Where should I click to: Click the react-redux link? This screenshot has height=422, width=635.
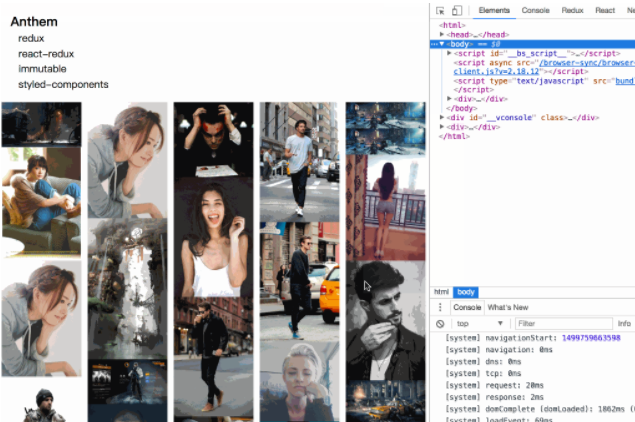click(46, 54)
